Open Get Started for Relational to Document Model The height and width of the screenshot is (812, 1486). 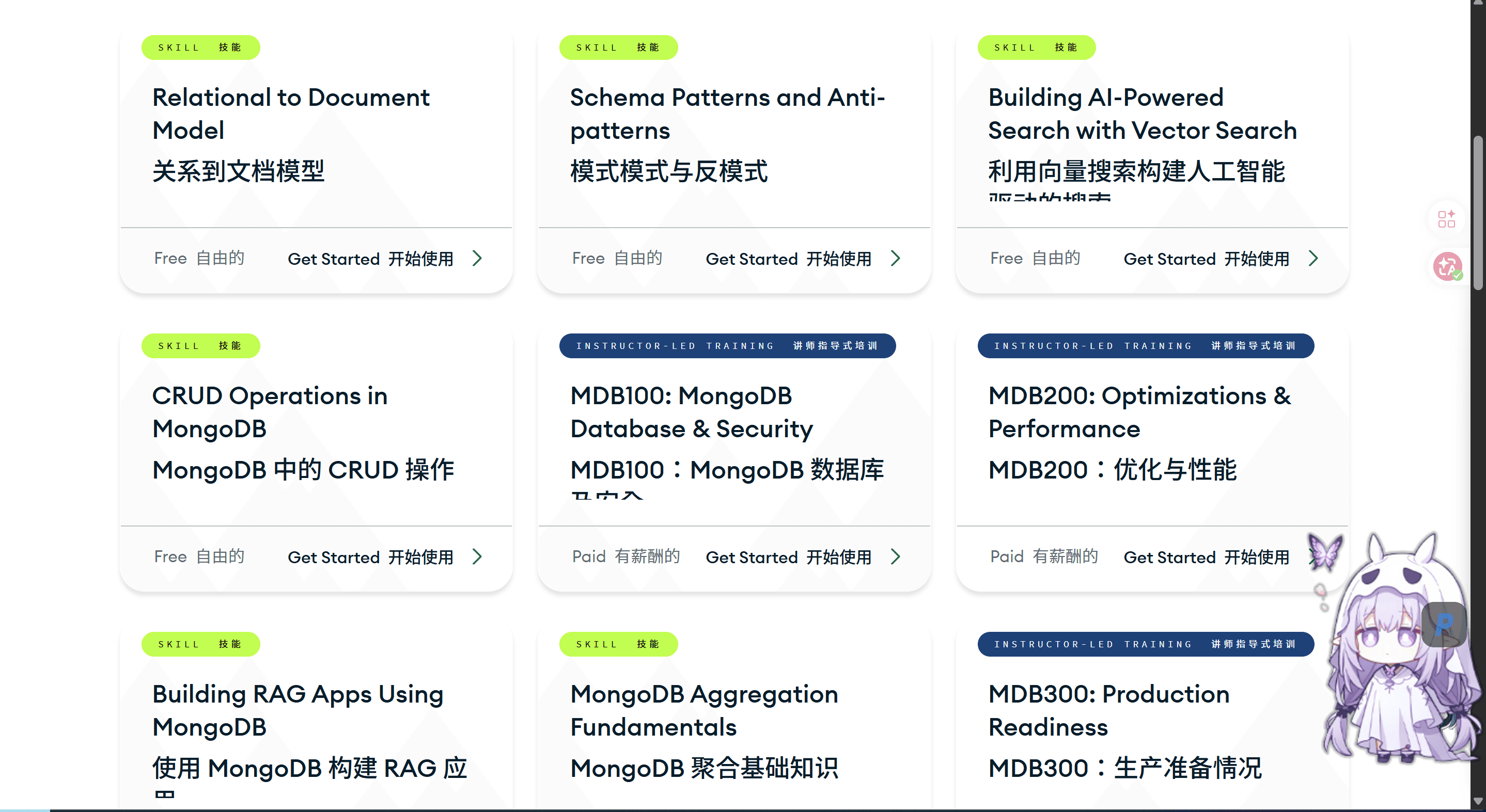371,259
